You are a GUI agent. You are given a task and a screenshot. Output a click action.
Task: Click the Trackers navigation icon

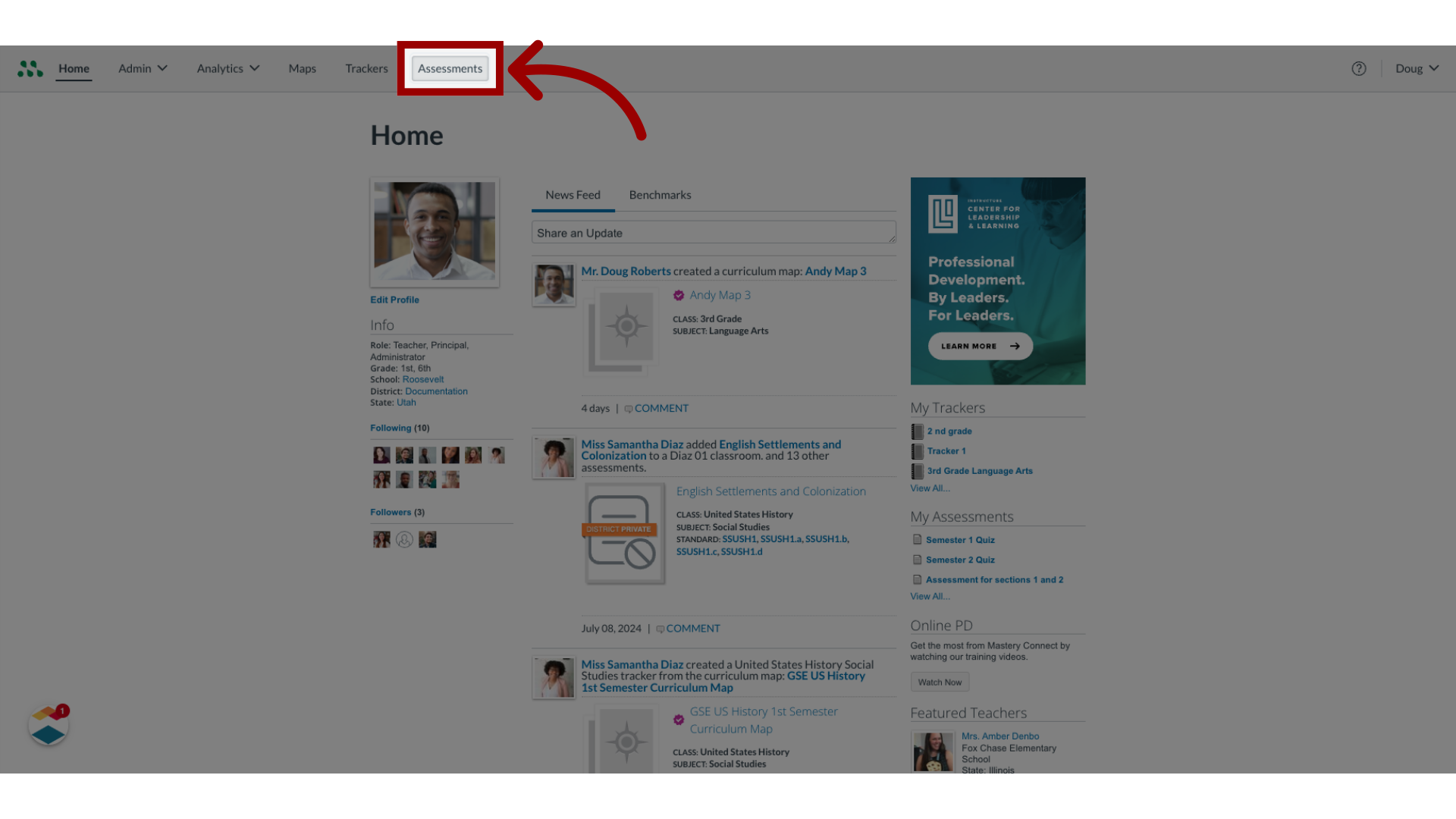[366, 68]
